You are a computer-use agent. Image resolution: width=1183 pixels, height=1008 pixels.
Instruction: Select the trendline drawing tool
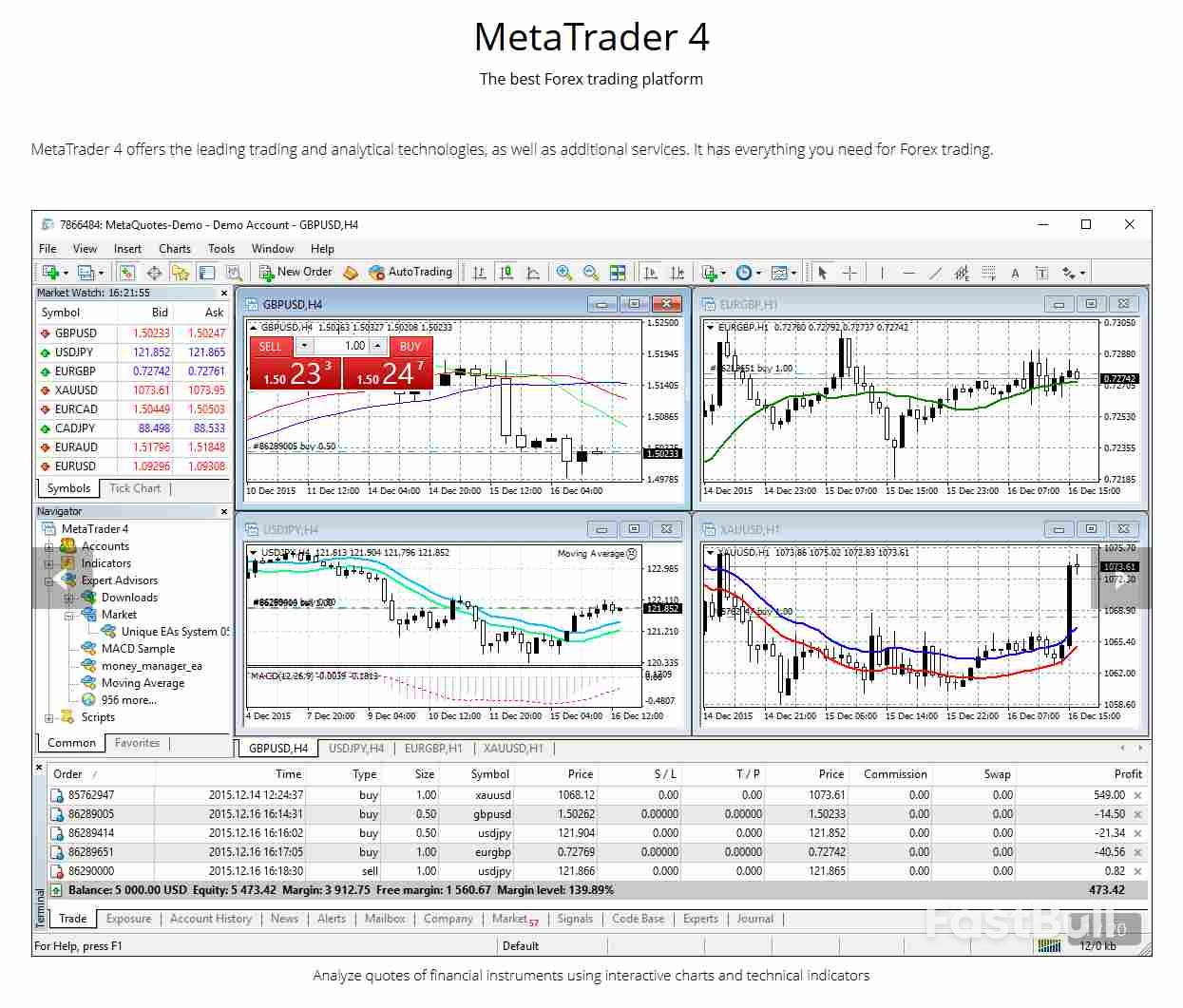936,273
